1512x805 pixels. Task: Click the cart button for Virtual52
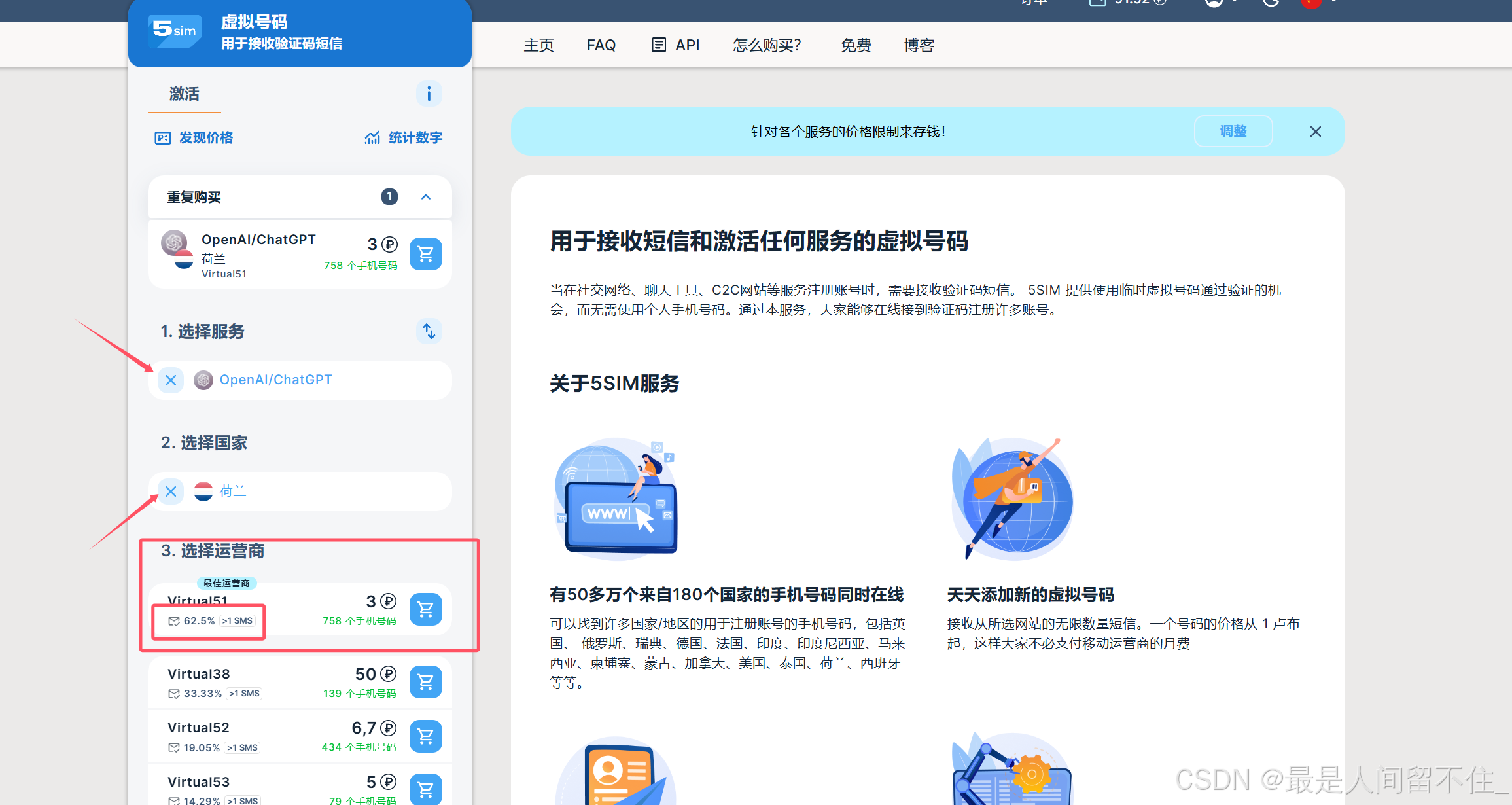tap(425, 736)
